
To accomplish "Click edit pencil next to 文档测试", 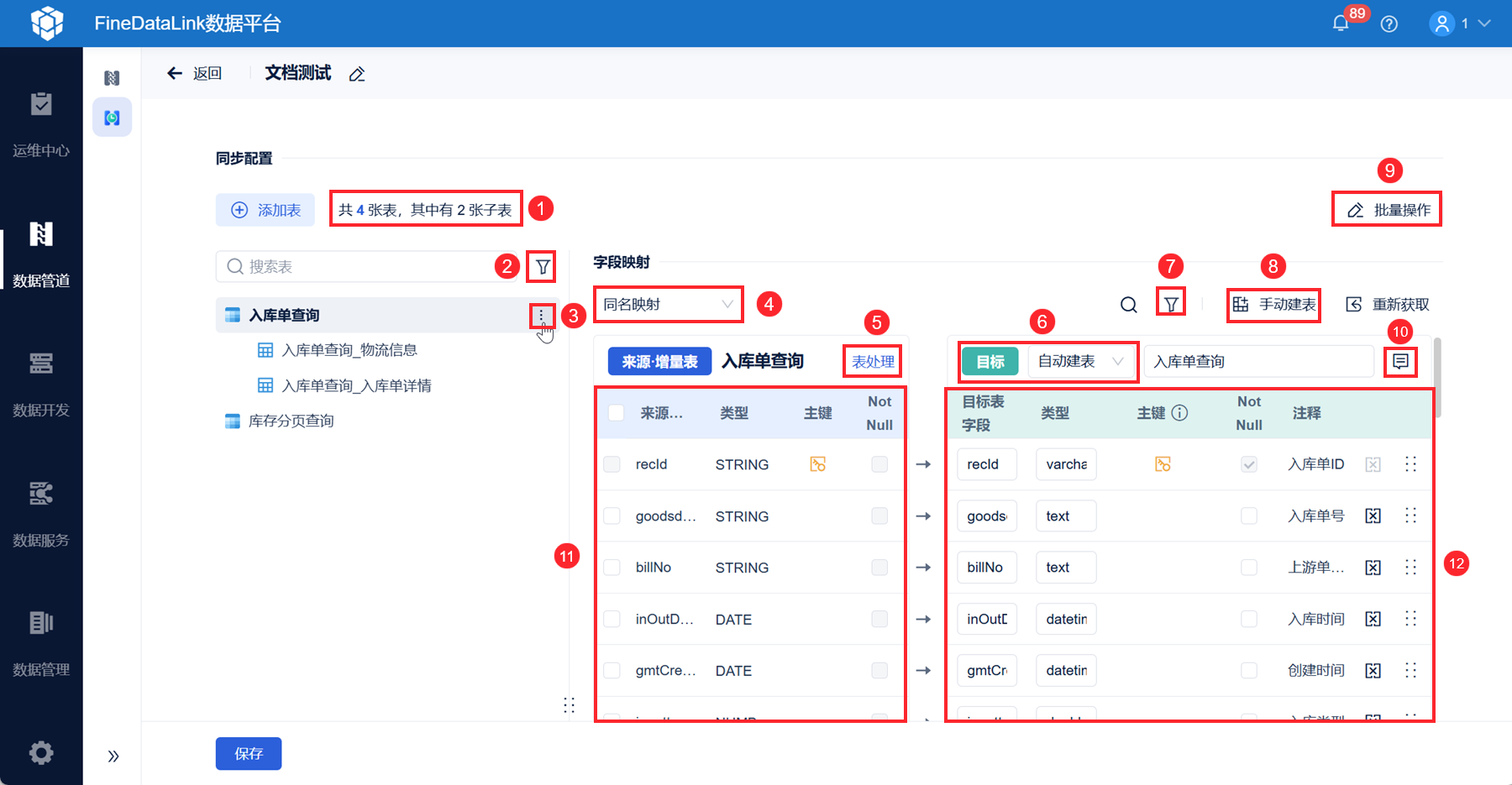I will pos(357,74).
